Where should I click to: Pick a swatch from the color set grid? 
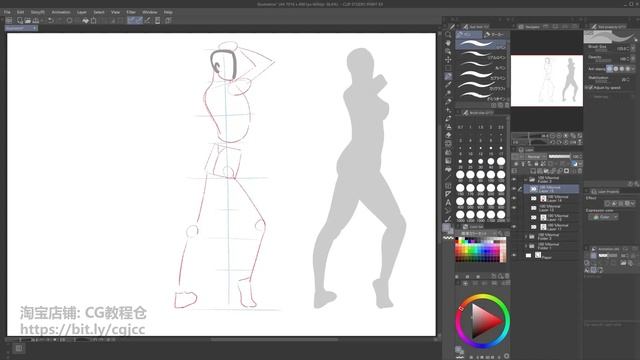[480, 249]
